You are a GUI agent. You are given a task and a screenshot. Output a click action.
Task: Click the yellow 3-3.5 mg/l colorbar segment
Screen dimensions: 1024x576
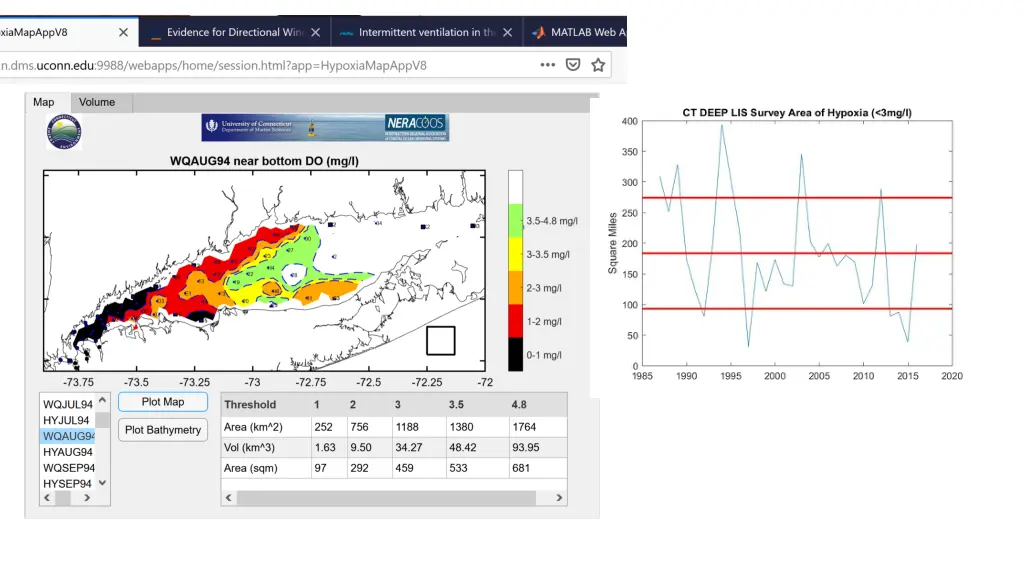click(x=515, y=254)
